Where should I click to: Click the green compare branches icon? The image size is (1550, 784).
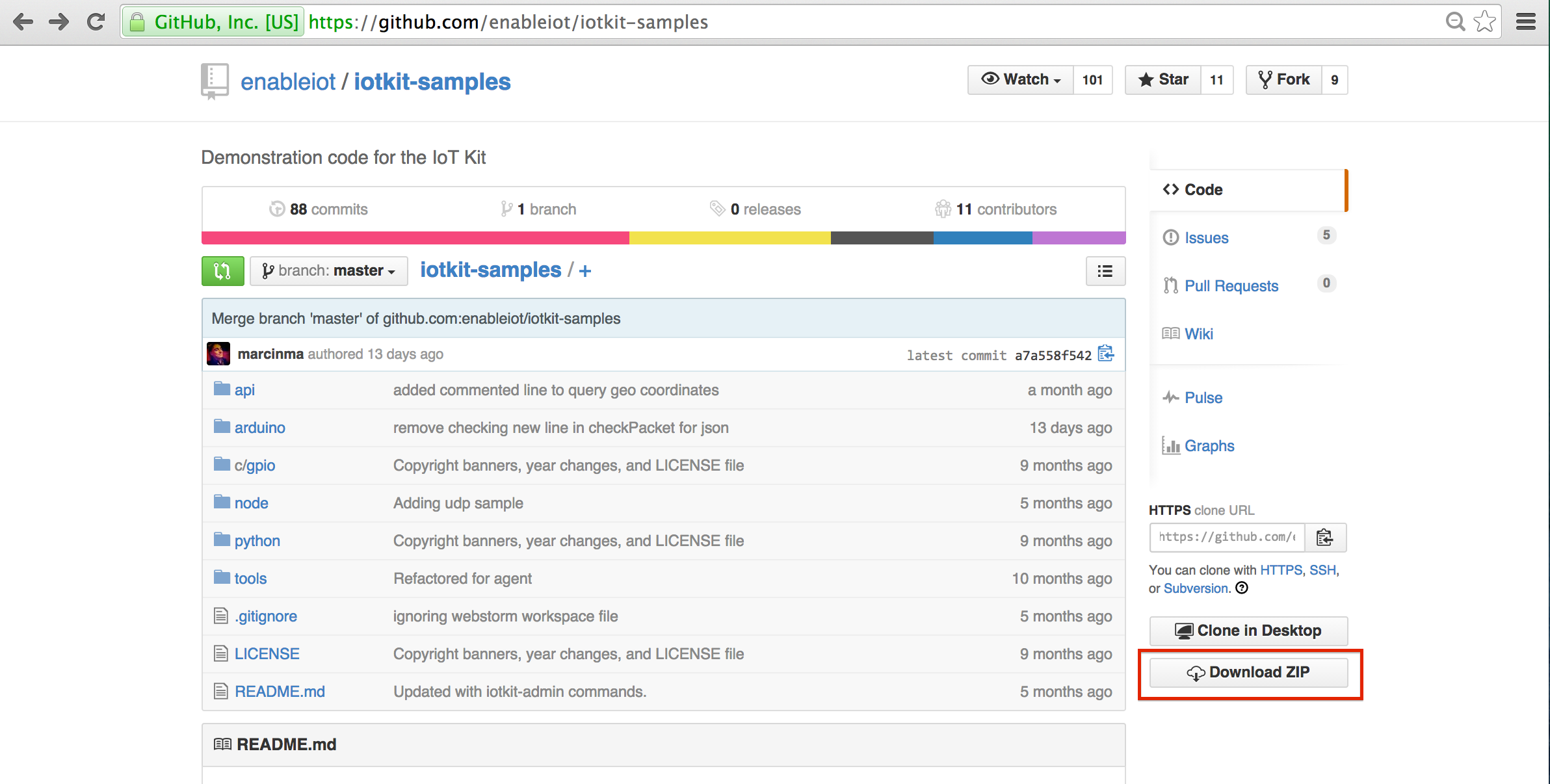tap(222, 270)
